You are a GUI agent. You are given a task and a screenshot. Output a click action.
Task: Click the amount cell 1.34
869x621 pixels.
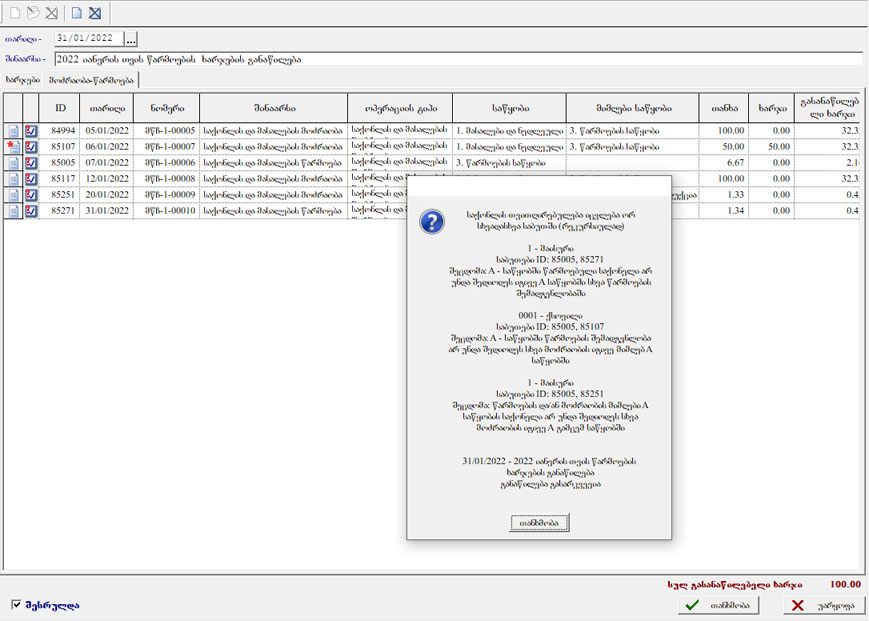coord(724,211)
